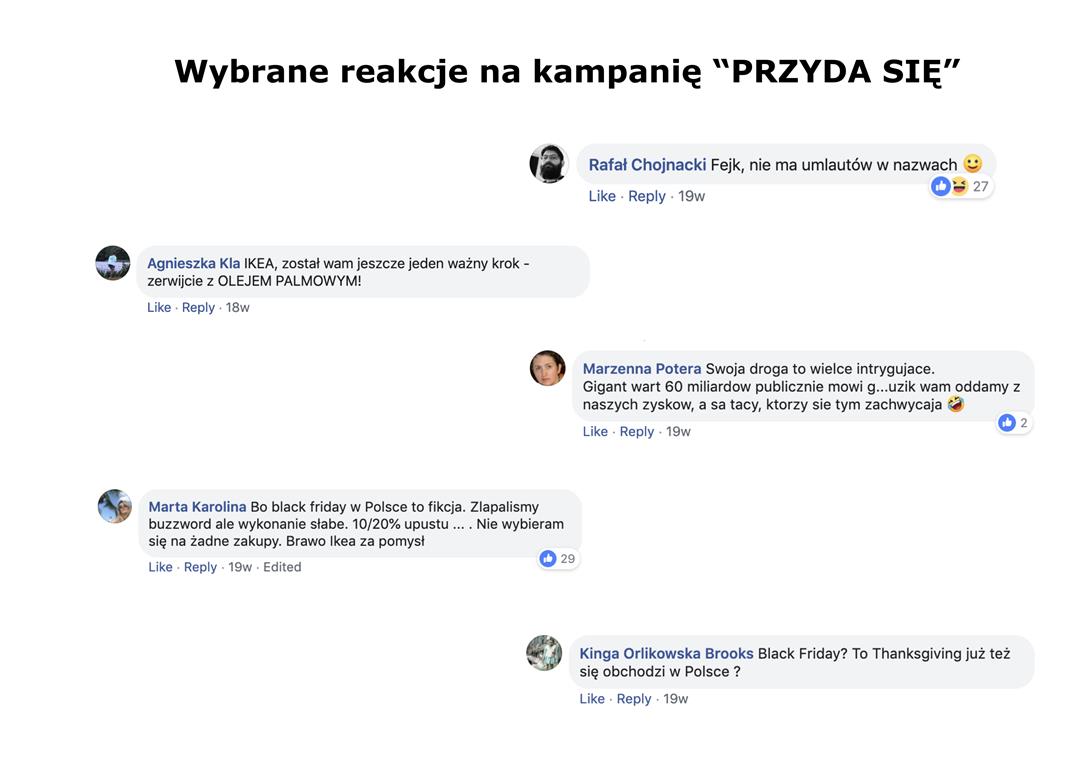Reply to Marta Karolina's Black Friday comment

point(200,567)
